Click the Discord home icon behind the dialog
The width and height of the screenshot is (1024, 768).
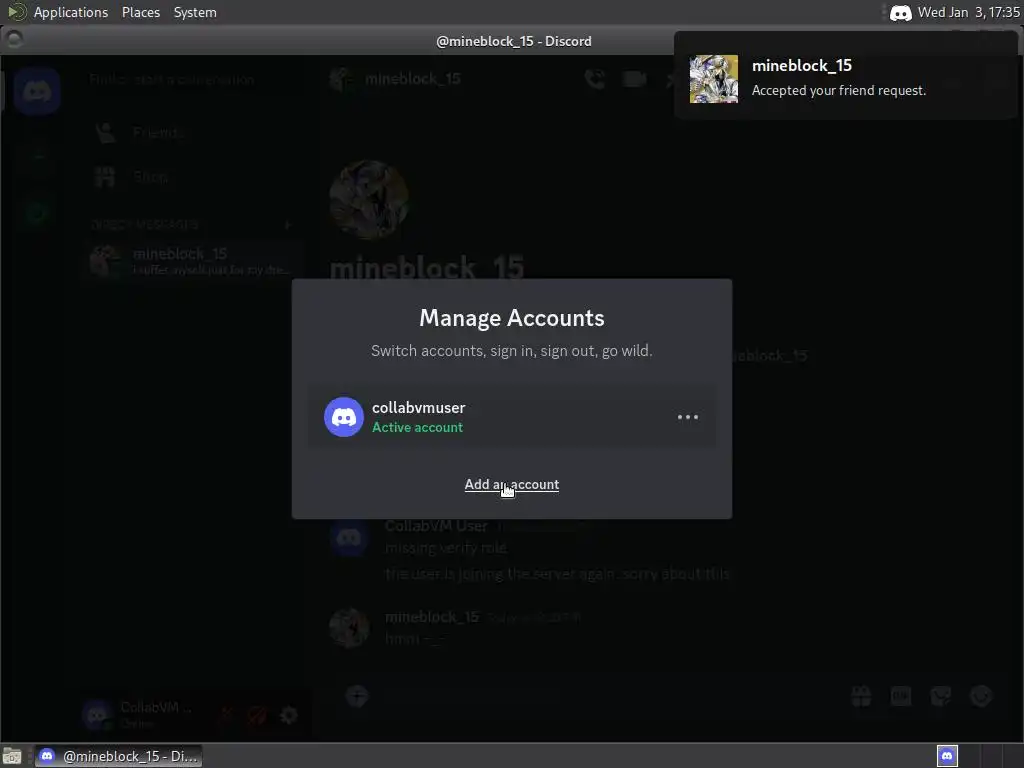[x=37, y=91]
